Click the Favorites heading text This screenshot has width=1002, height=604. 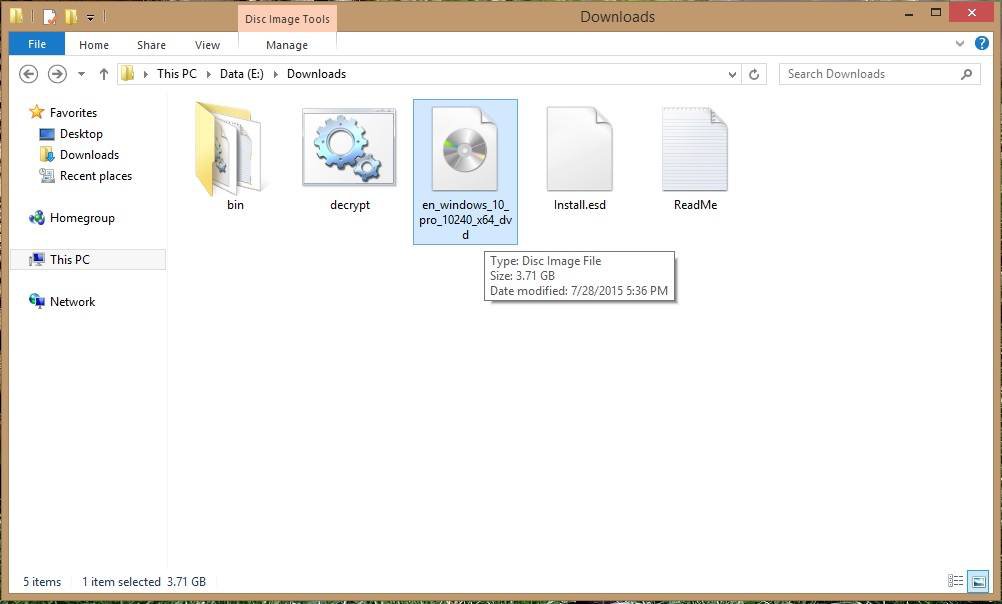click(73, 112)
